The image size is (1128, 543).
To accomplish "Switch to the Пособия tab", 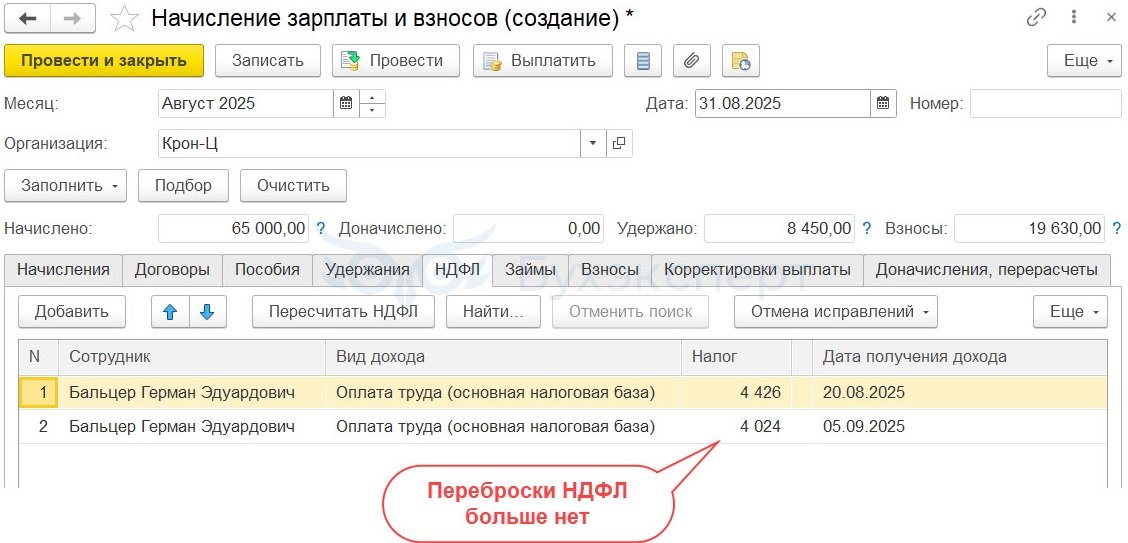I will pos(268,270).
